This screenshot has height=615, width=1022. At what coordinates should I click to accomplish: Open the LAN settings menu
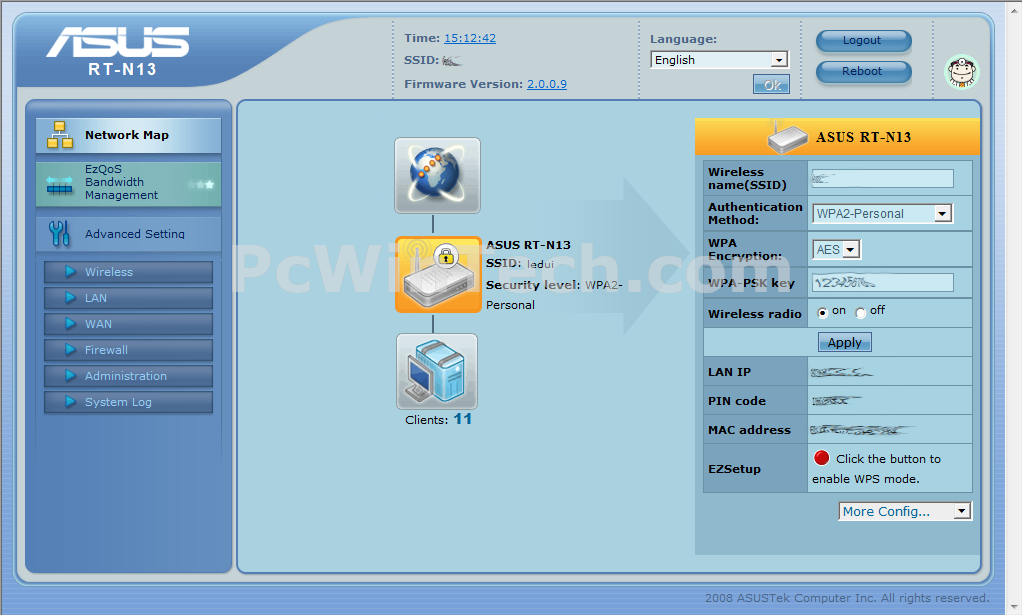[x=128, y=298]
